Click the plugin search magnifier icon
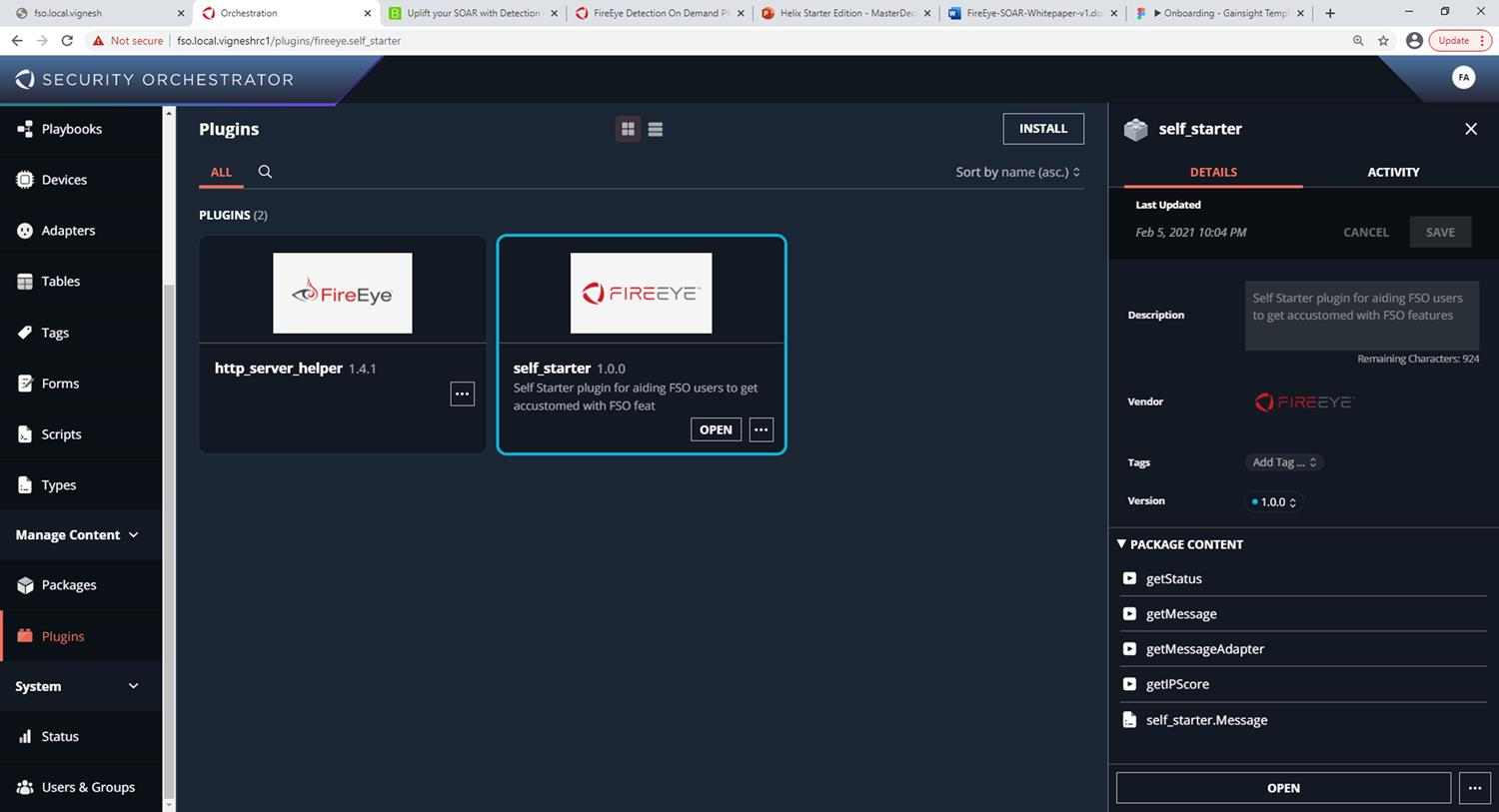 (x=265, y=172)
